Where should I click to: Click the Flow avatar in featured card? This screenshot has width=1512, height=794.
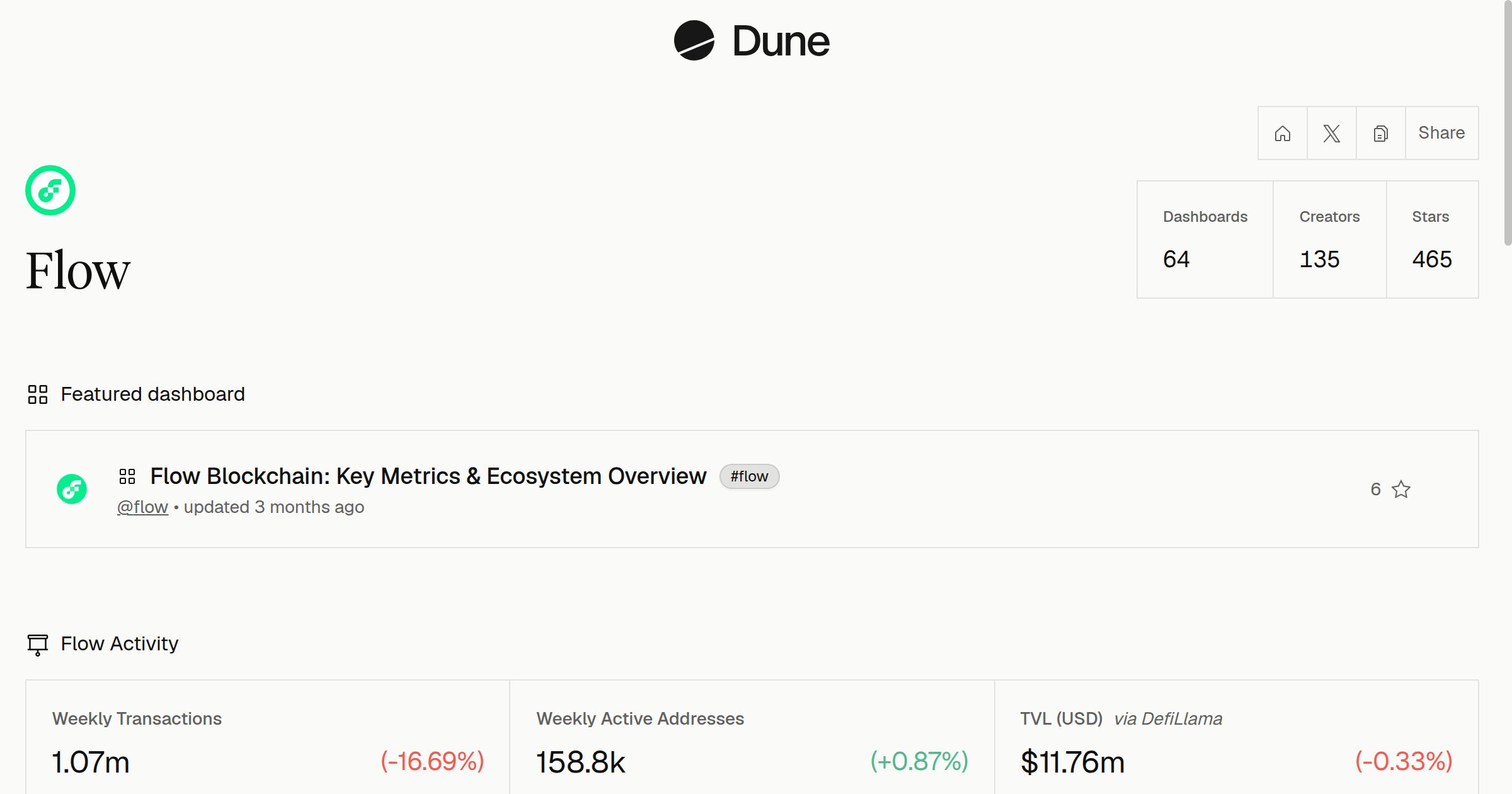click(72, 489)
